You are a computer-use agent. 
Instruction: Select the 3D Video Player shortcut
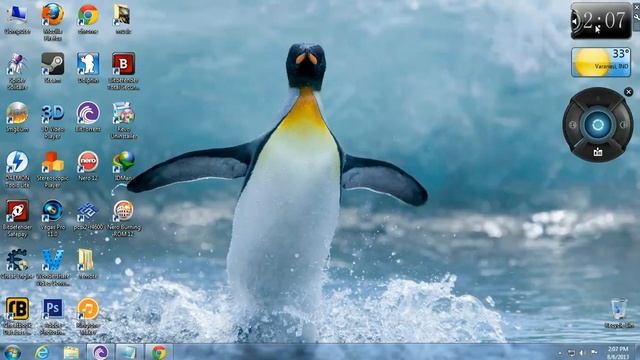(53, 121)
